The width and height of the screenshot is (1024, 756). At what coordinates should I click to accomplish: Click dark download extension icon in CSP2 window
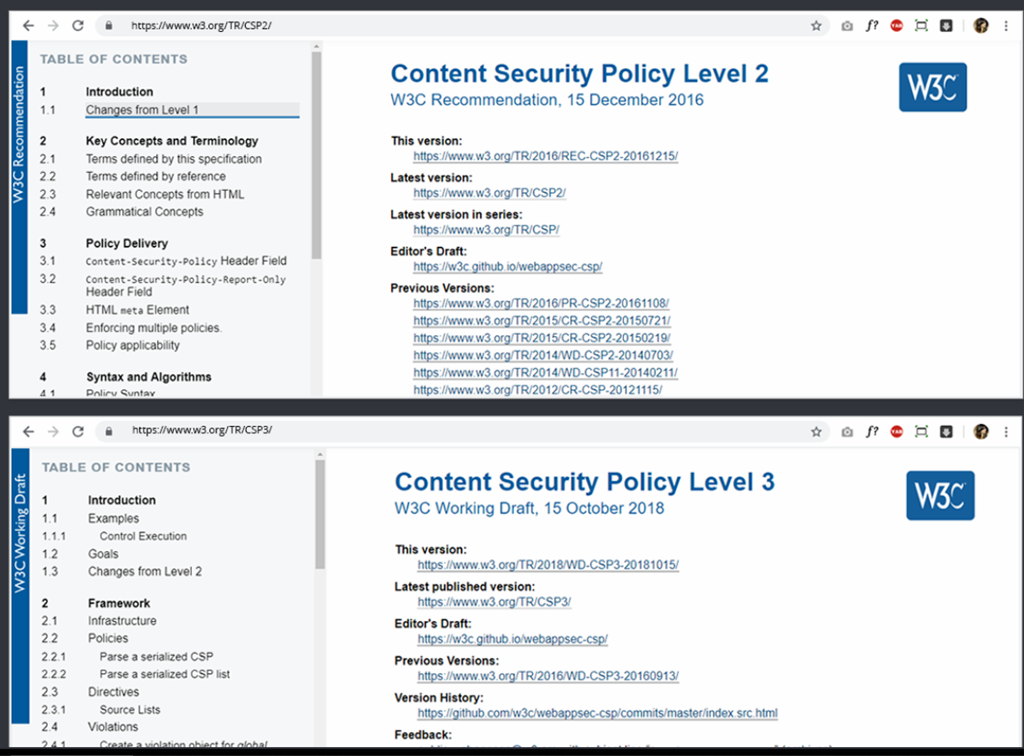coord(946,26)
